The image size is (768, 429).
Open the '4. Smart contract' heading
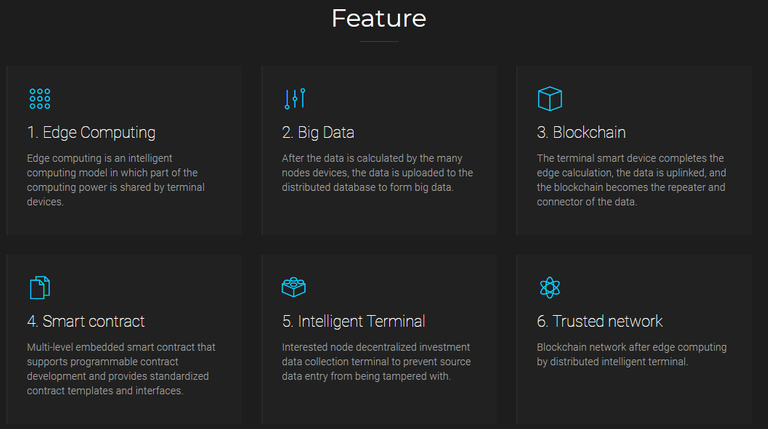pos(86,321)
